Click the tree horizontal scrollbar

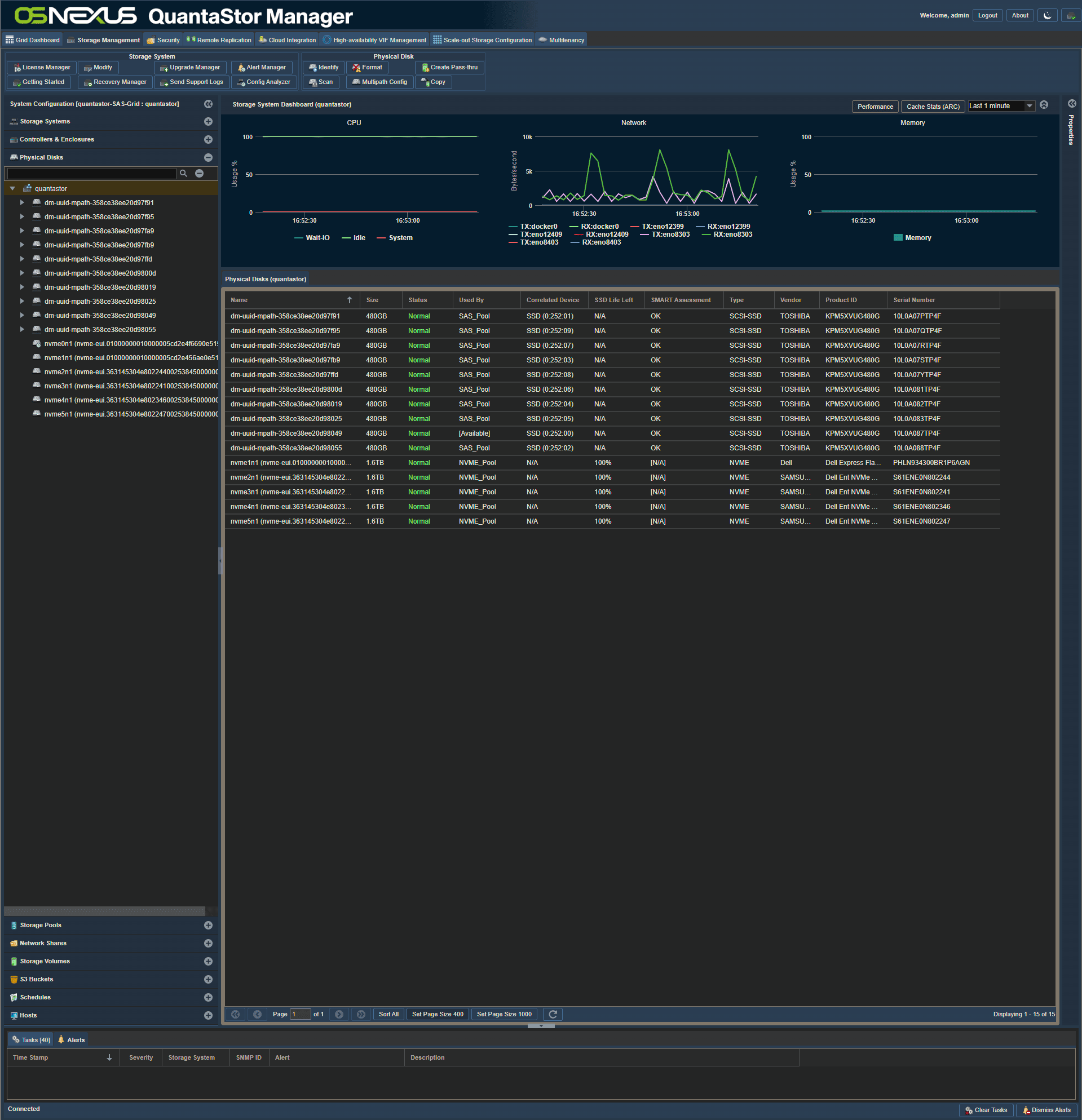pyautogui.click(x=105, y=911)
